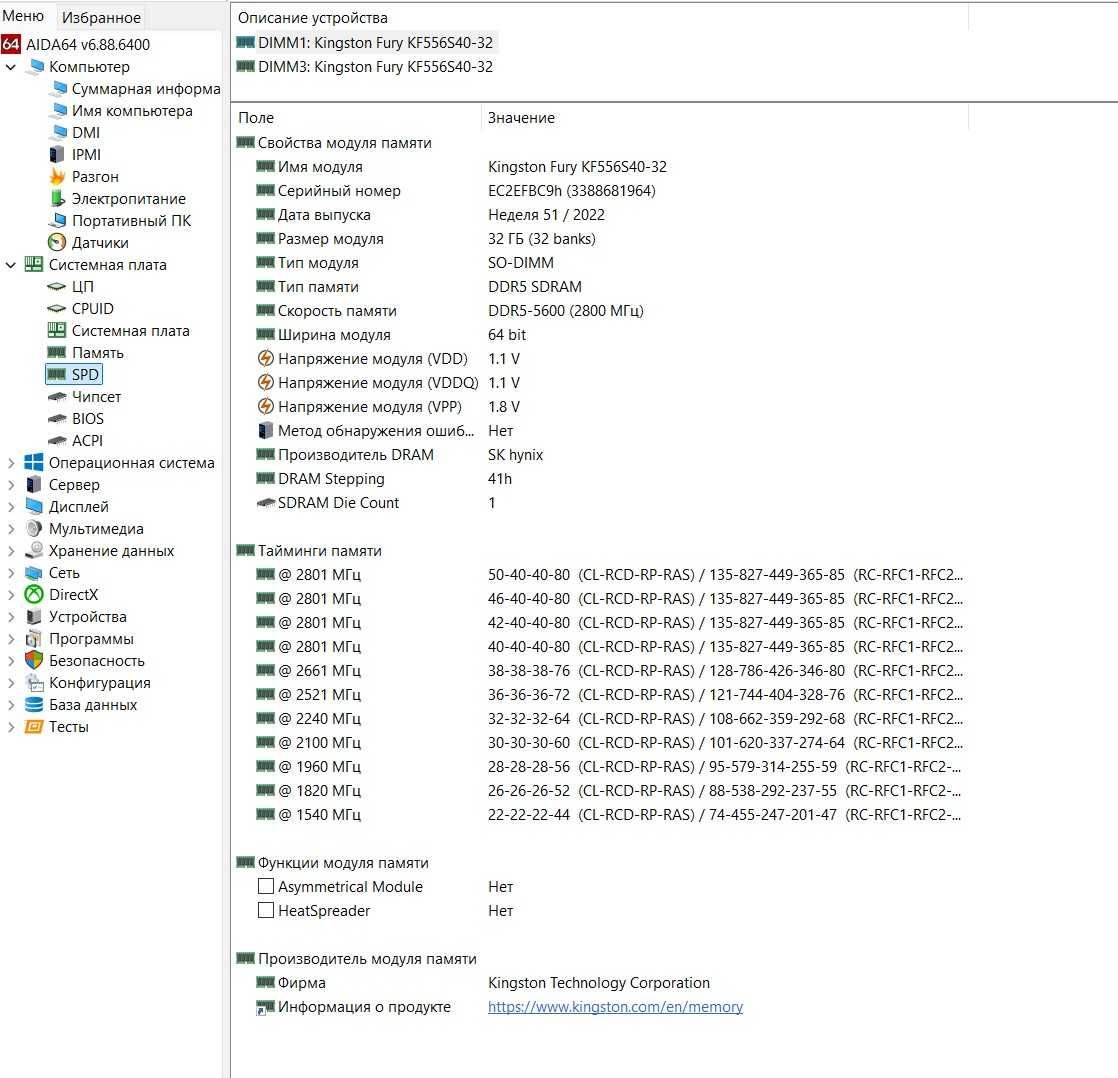The image size is (1118, 1078).
Task: Open the Суммарная информация page
Action: (146, 88)
